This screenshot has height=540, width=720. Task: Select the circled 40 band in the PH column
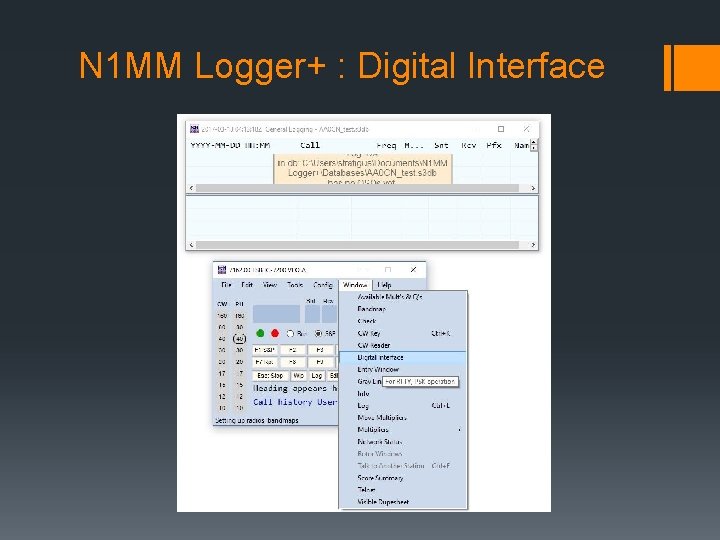point(239,339)
